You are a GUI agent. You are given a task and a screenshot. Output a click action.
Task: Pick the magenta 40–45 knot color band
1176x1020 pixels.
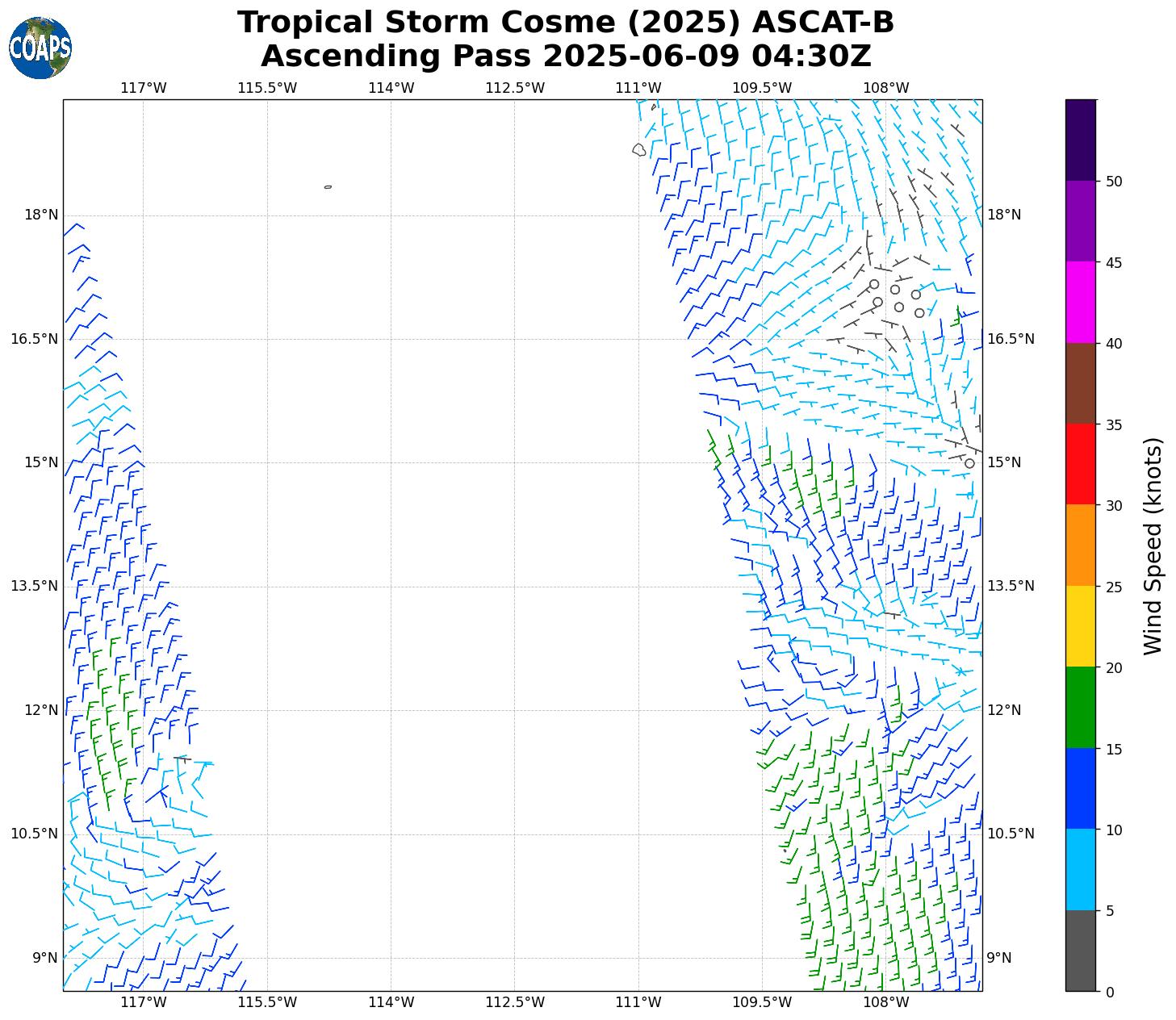coord(1080,302)
